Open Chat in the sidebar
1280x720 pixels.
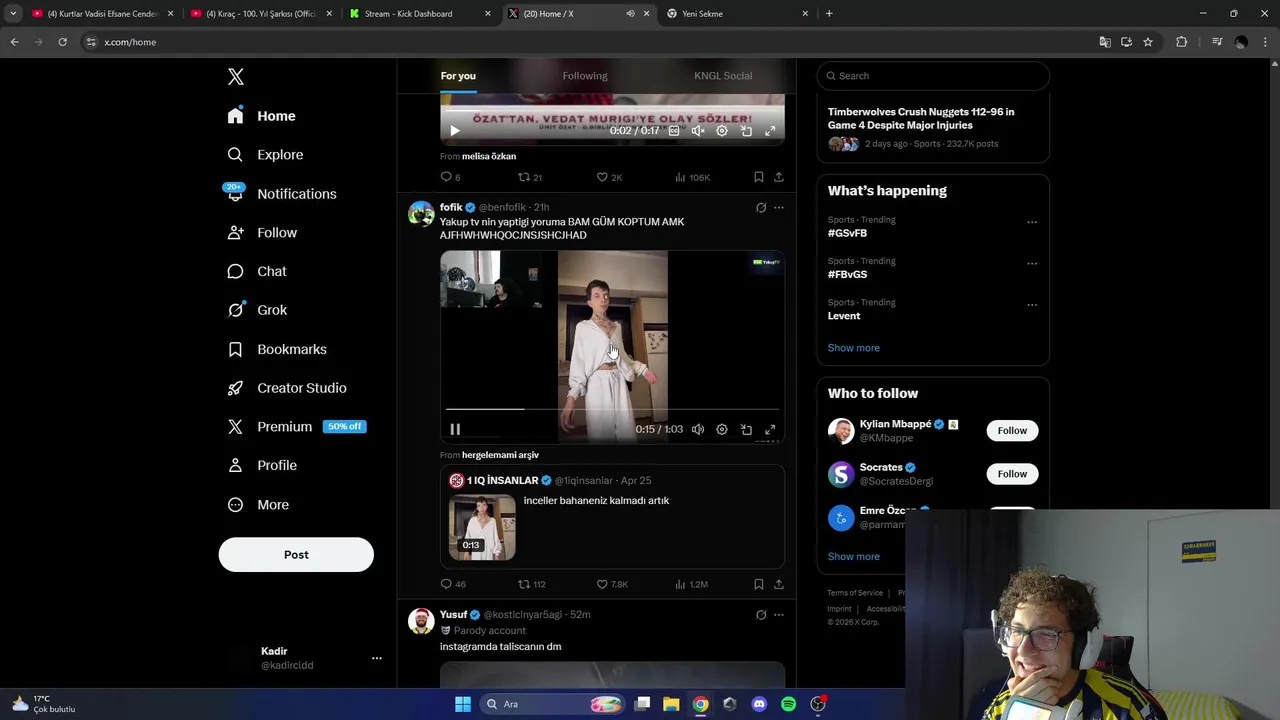coord(257,272)
